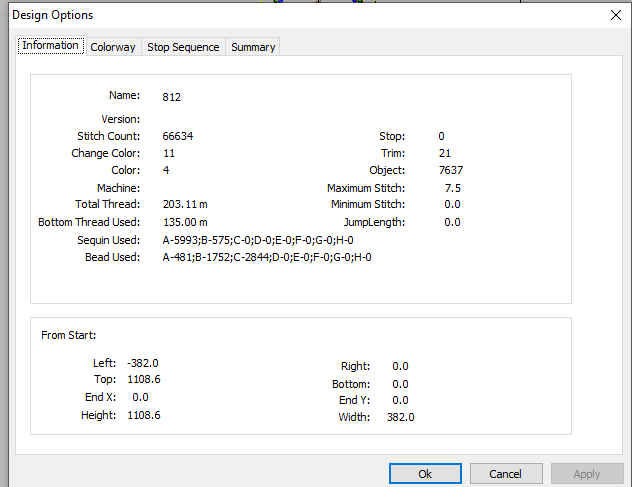Close the Design Options dialog
Screen dimensions: 632x487
tap(615, 15)
